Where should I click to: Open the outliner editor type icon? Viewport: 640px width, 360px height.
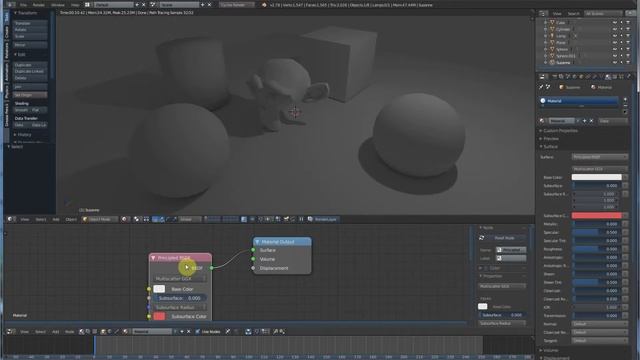(x=542, y=13)
